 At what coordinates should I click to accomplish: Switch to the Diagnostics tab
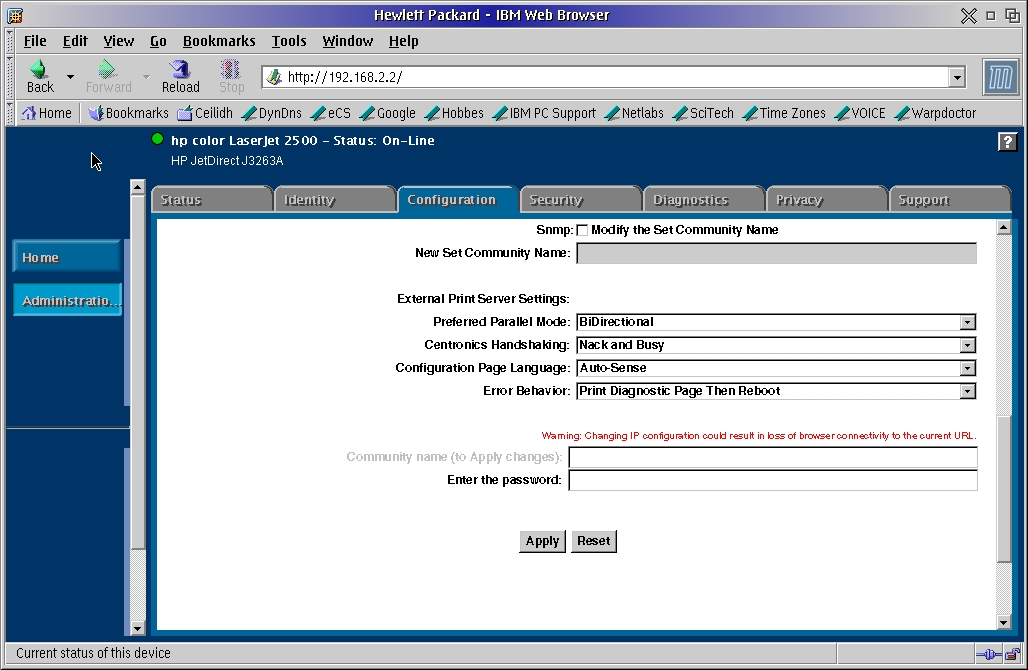[704, 200]
